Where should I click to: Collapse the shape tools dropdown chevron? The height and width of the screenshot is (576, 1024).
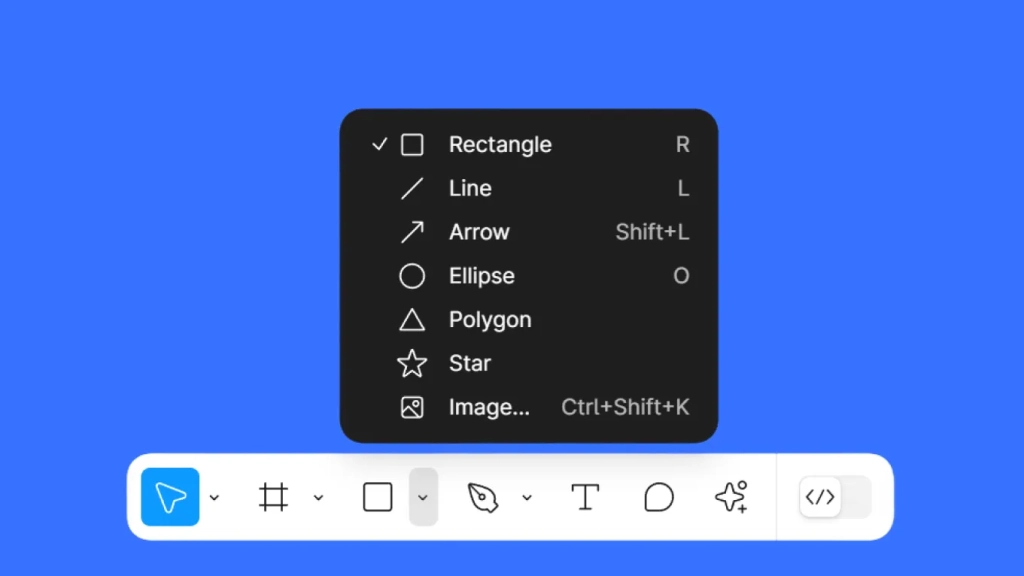[423, 497]
